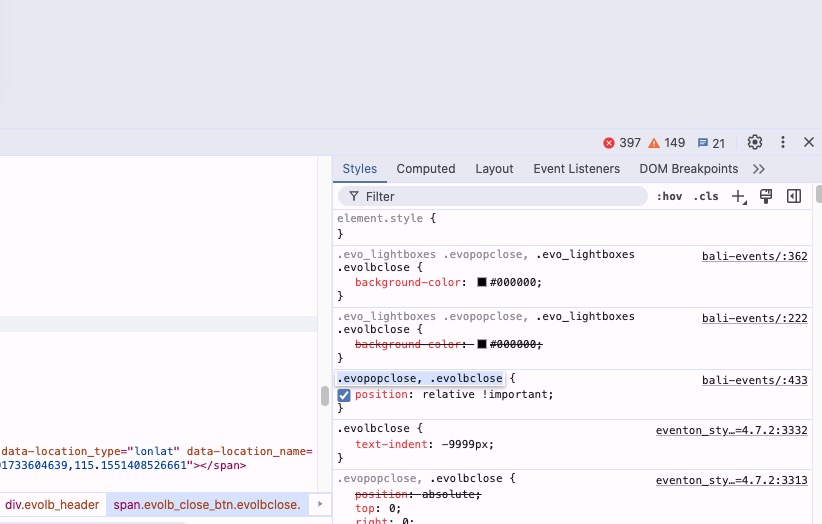The width and height of the screenshot is (822, 524).
Task: Click the data-location_type="lonlat" attribute
Action: (90, 451)
